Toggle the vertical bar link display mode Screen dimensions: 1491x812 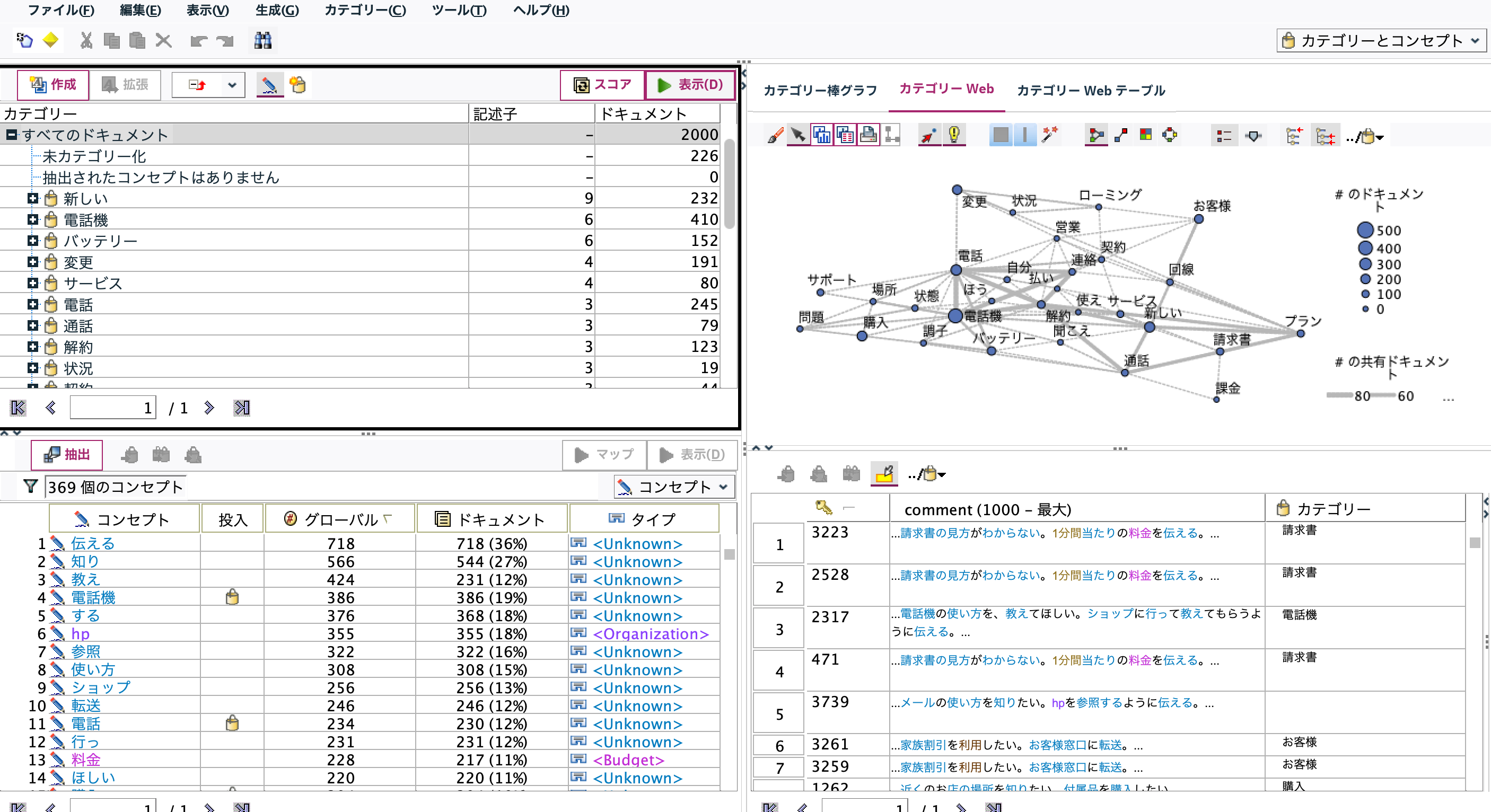1025,135
